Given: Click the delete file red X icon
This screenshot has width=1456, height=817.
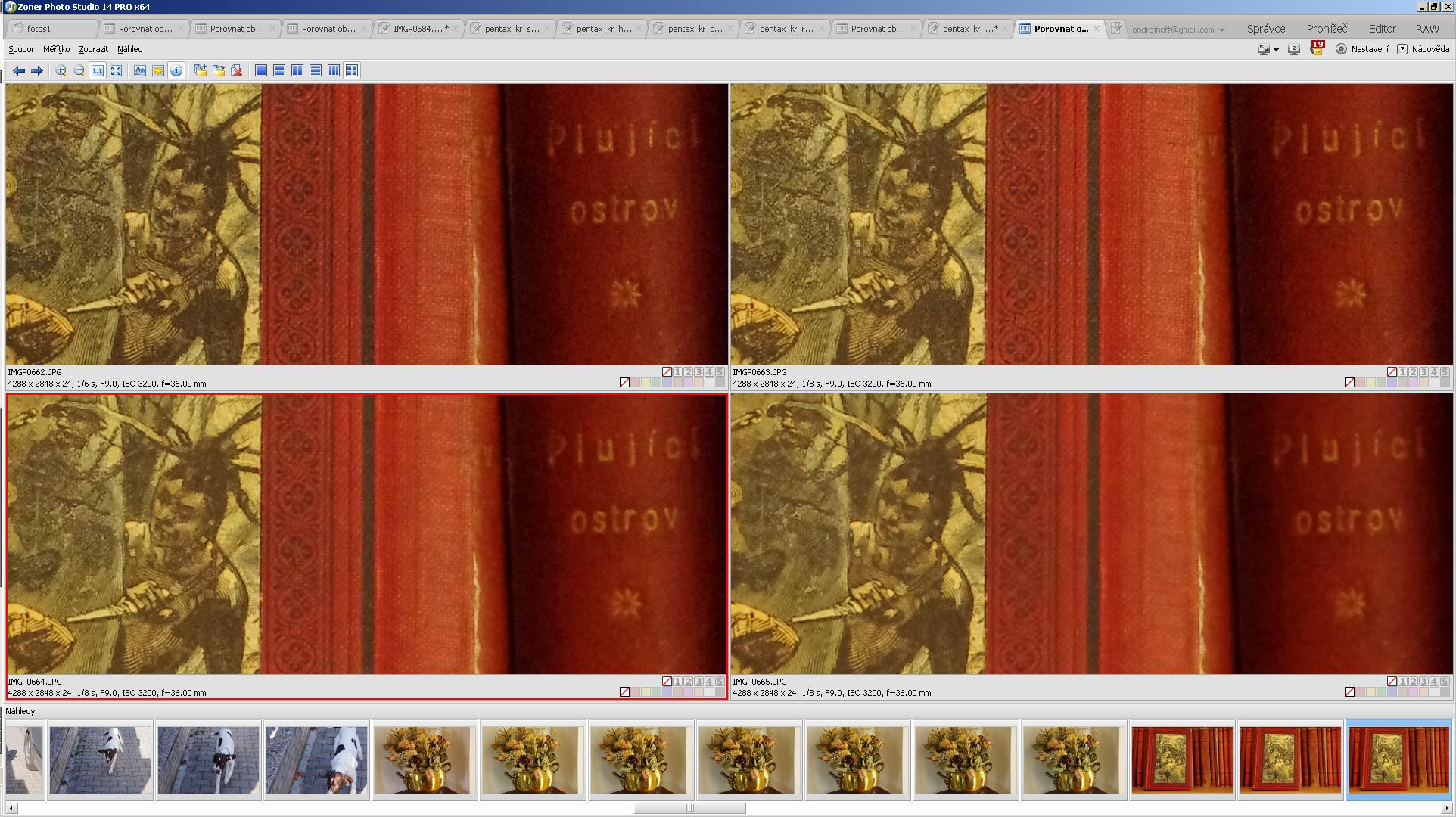Looking at the screenshot, I should coord(237,70).
